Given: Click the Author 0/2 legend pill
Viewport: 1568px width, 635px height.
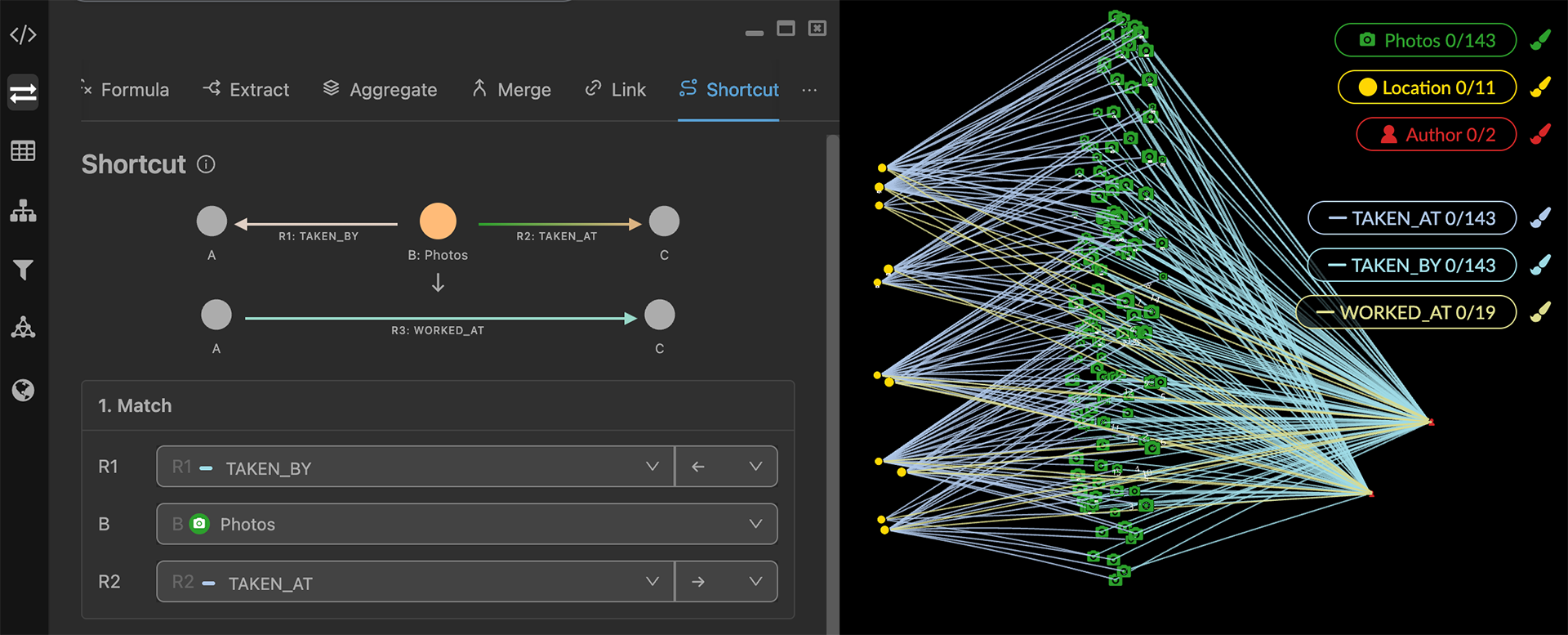Looking at the screenshot, I should [1436, 135].
